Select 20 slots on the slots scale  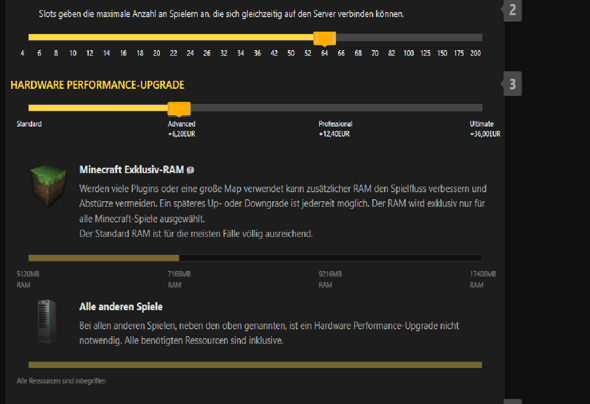(157, 53)
